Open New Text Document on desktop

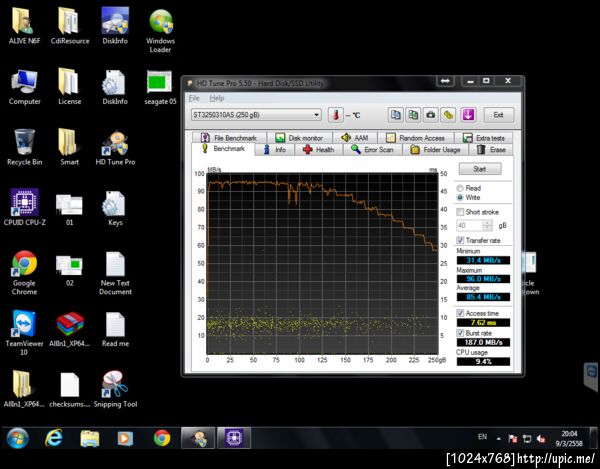click(115, 273)
